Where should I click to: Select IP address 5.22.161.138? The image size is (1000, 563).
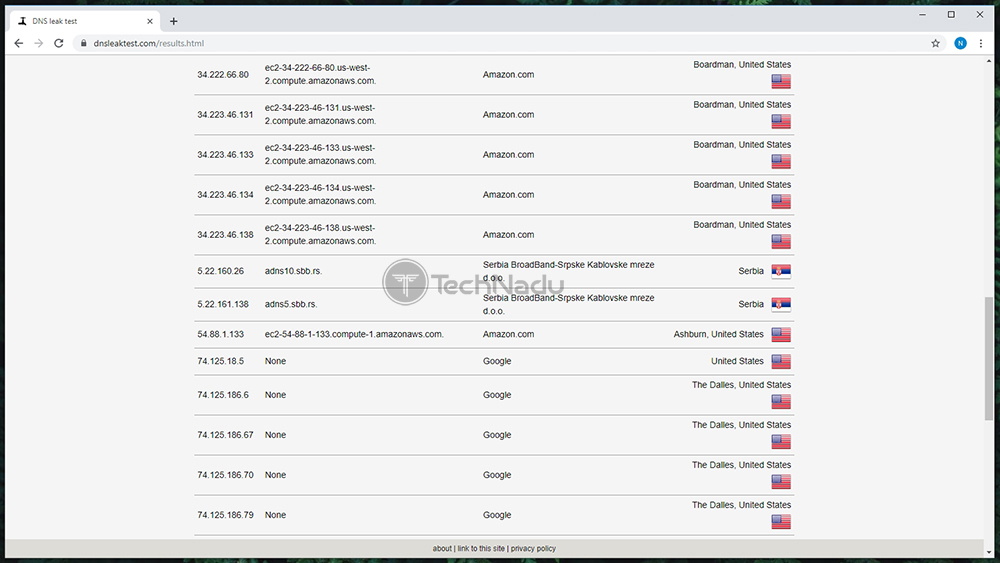[x=223, y=304]
